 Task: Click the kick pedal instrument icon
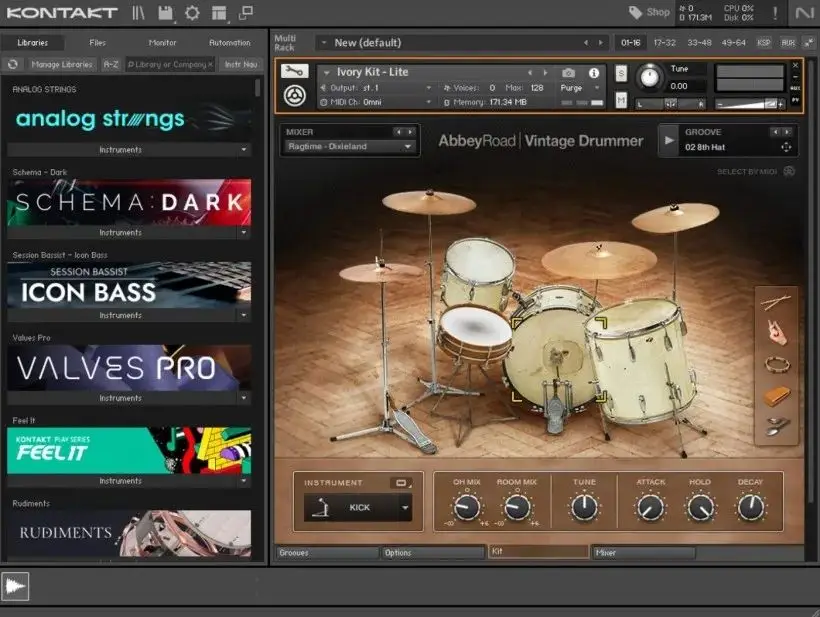[320, 508]
